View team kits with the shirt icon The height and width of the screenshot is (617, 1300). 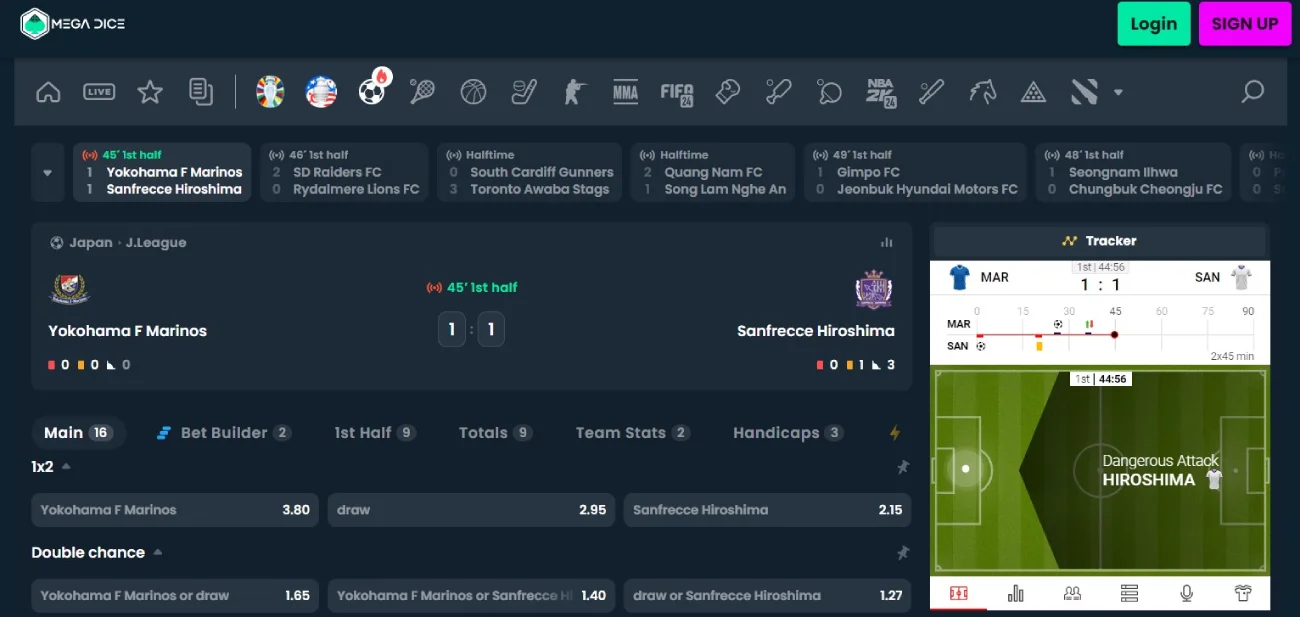[1243, 592]
